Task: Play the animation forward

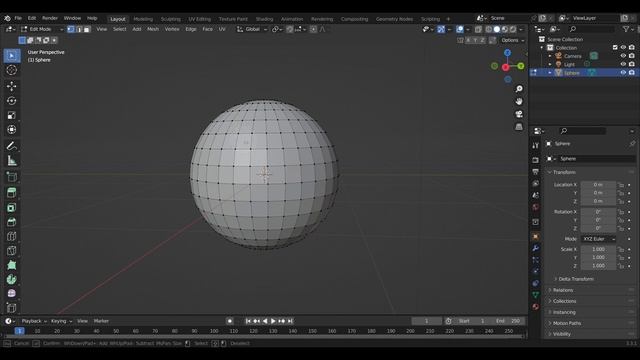Action: point(273,321)
